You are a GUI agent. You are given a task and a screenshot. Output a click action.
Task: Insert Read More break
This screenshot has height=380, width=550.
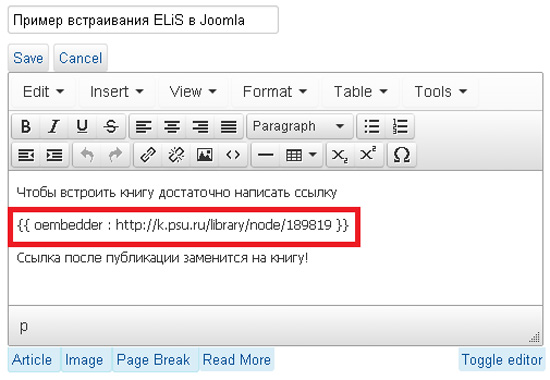237,360
